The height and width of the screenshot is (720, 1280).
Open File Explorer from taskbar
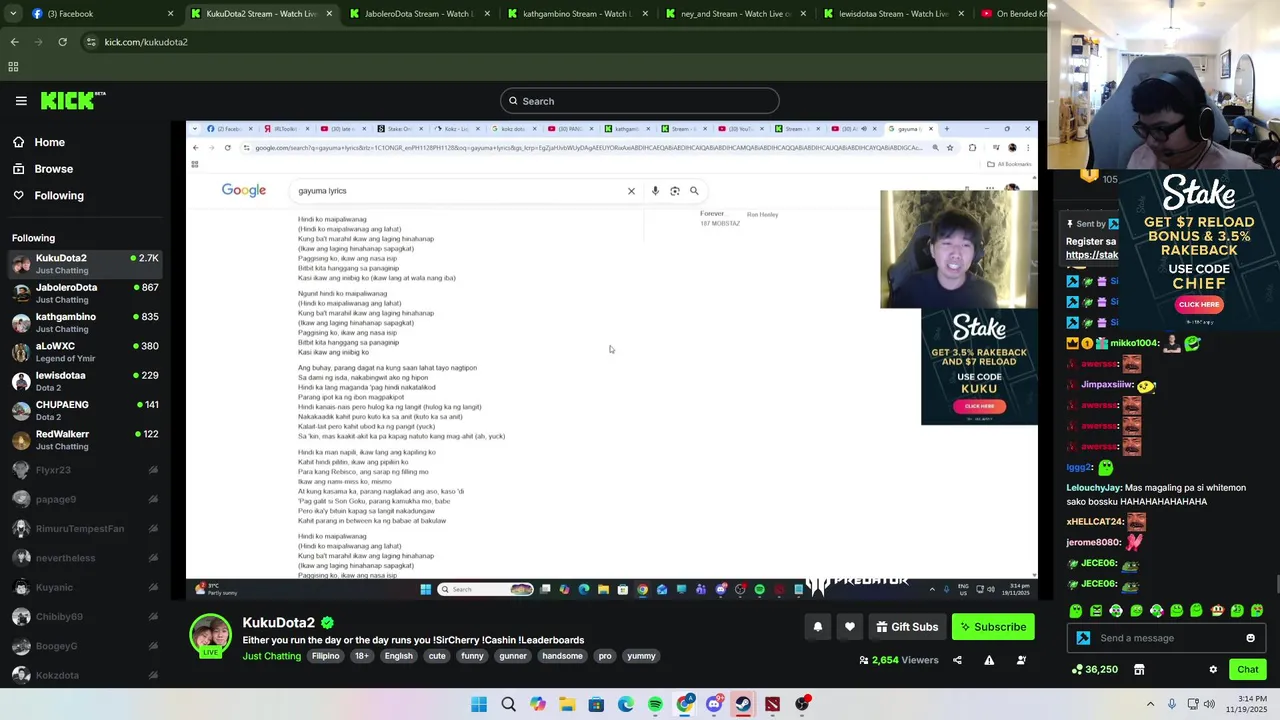coord(567,704)
